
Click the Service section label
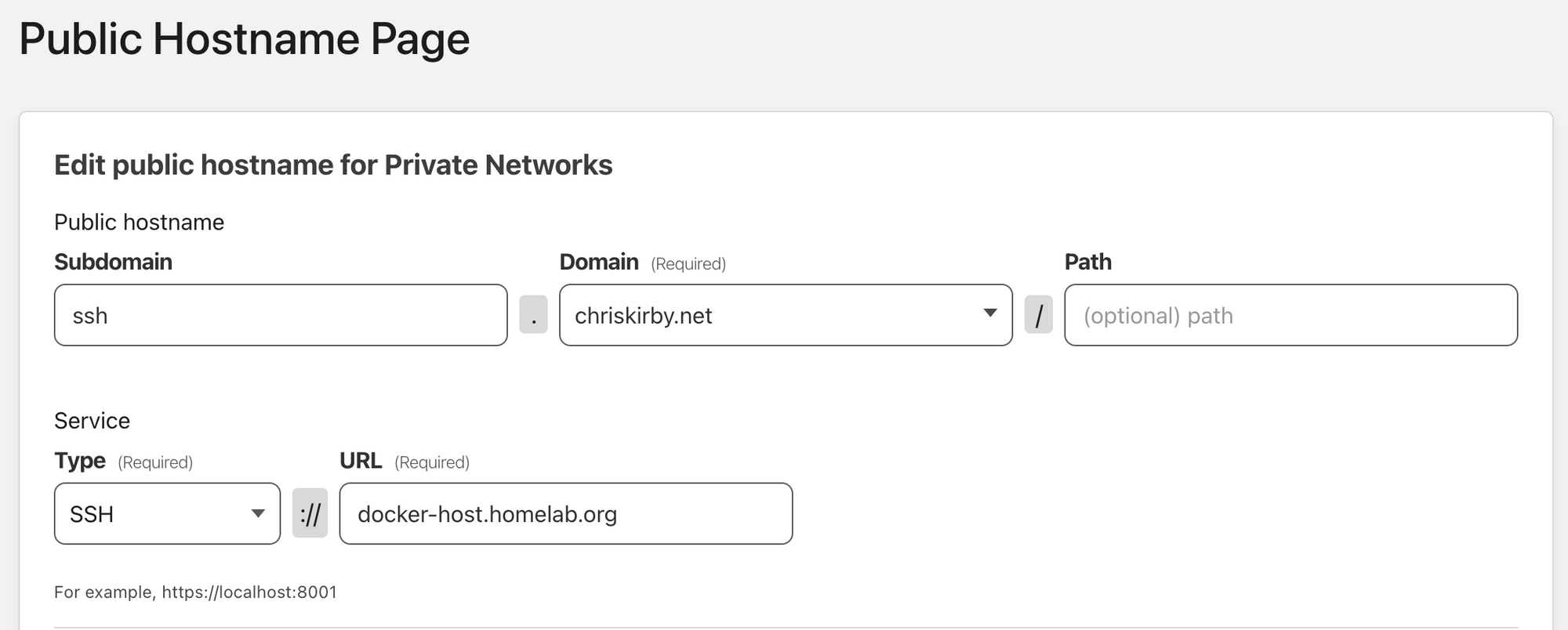pyautogui.click(x=92, y=421)
